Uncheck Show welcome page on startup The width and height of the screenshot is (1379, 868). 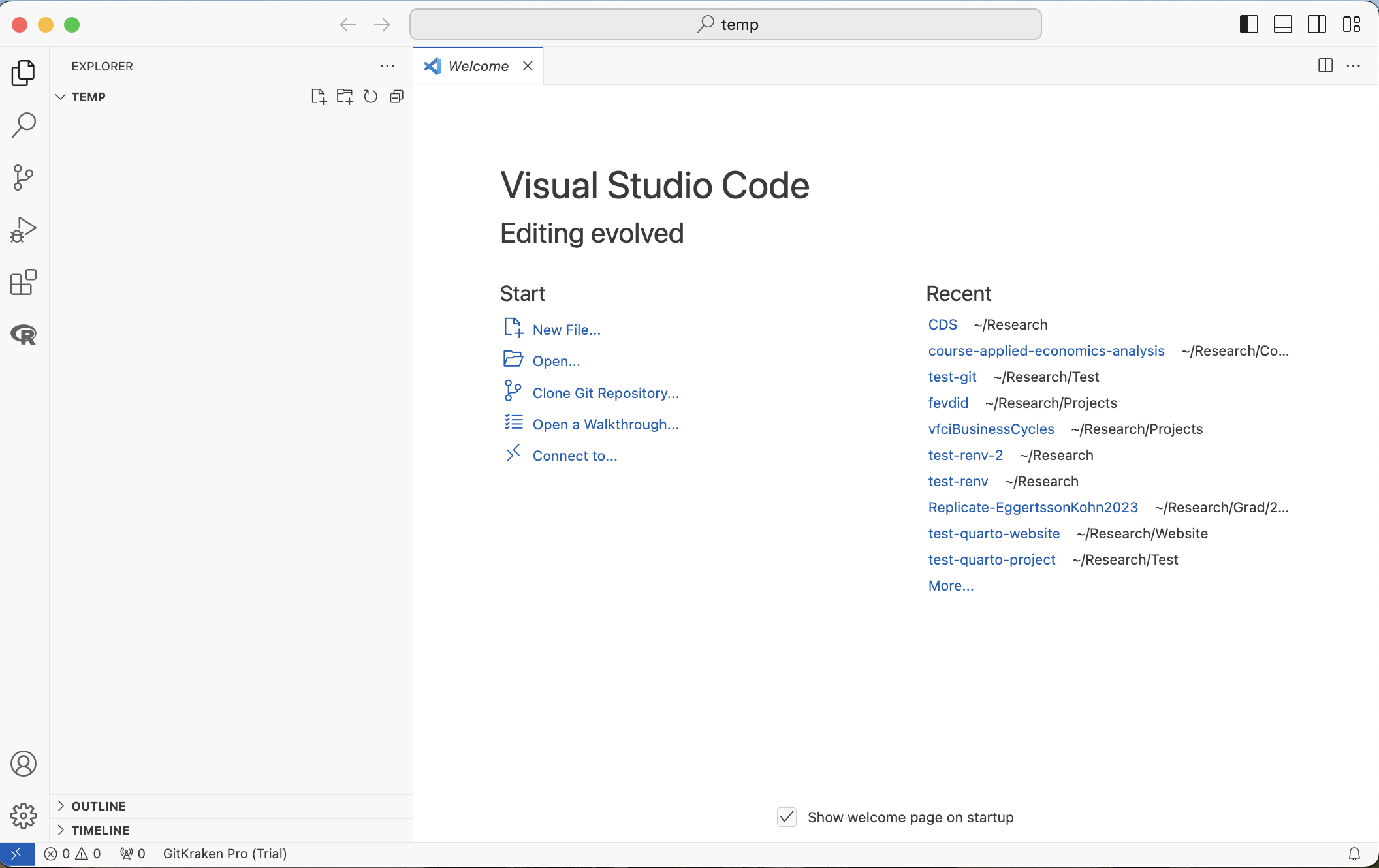point(787,817)
